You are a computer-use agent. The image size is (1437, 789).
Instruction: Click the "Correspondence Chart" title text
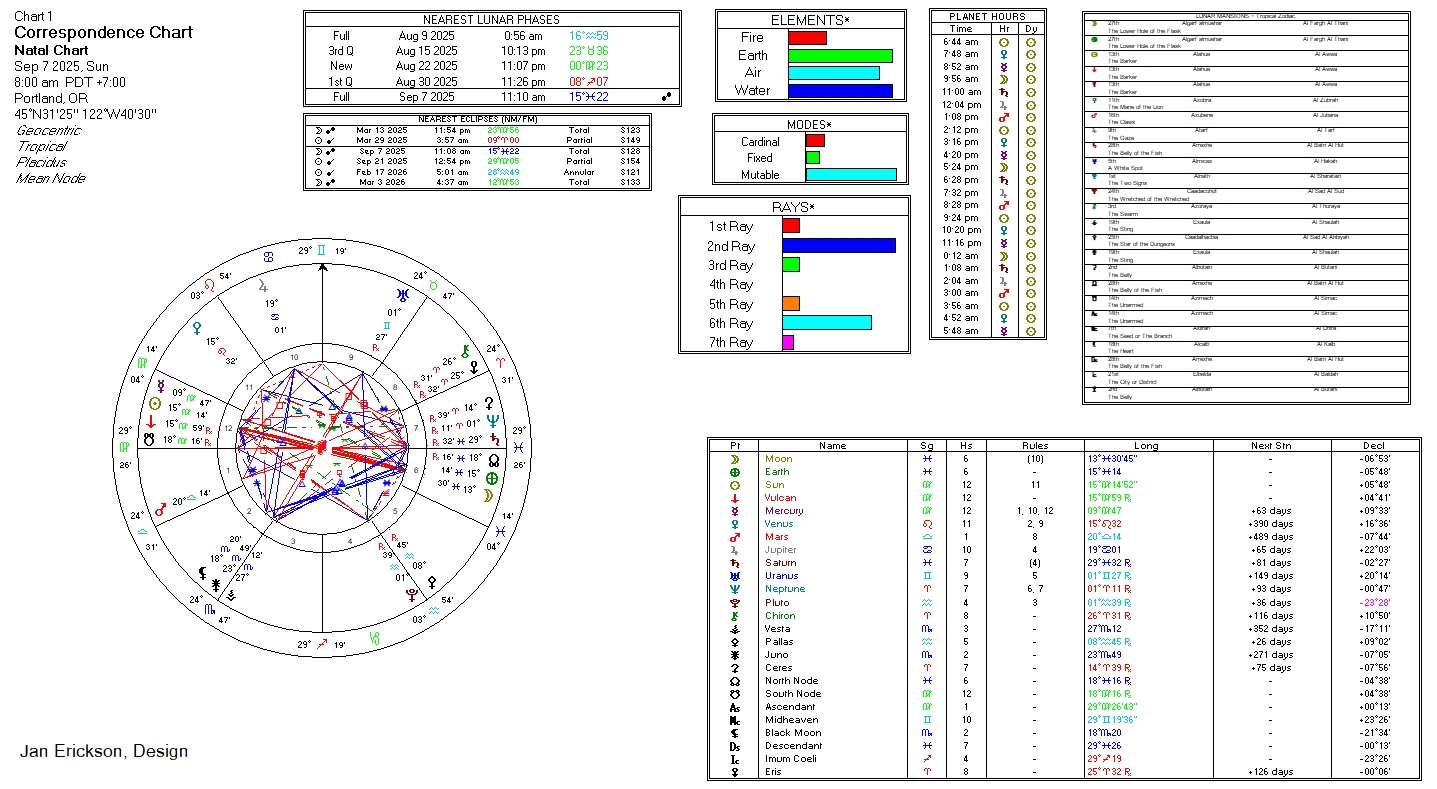103,32
